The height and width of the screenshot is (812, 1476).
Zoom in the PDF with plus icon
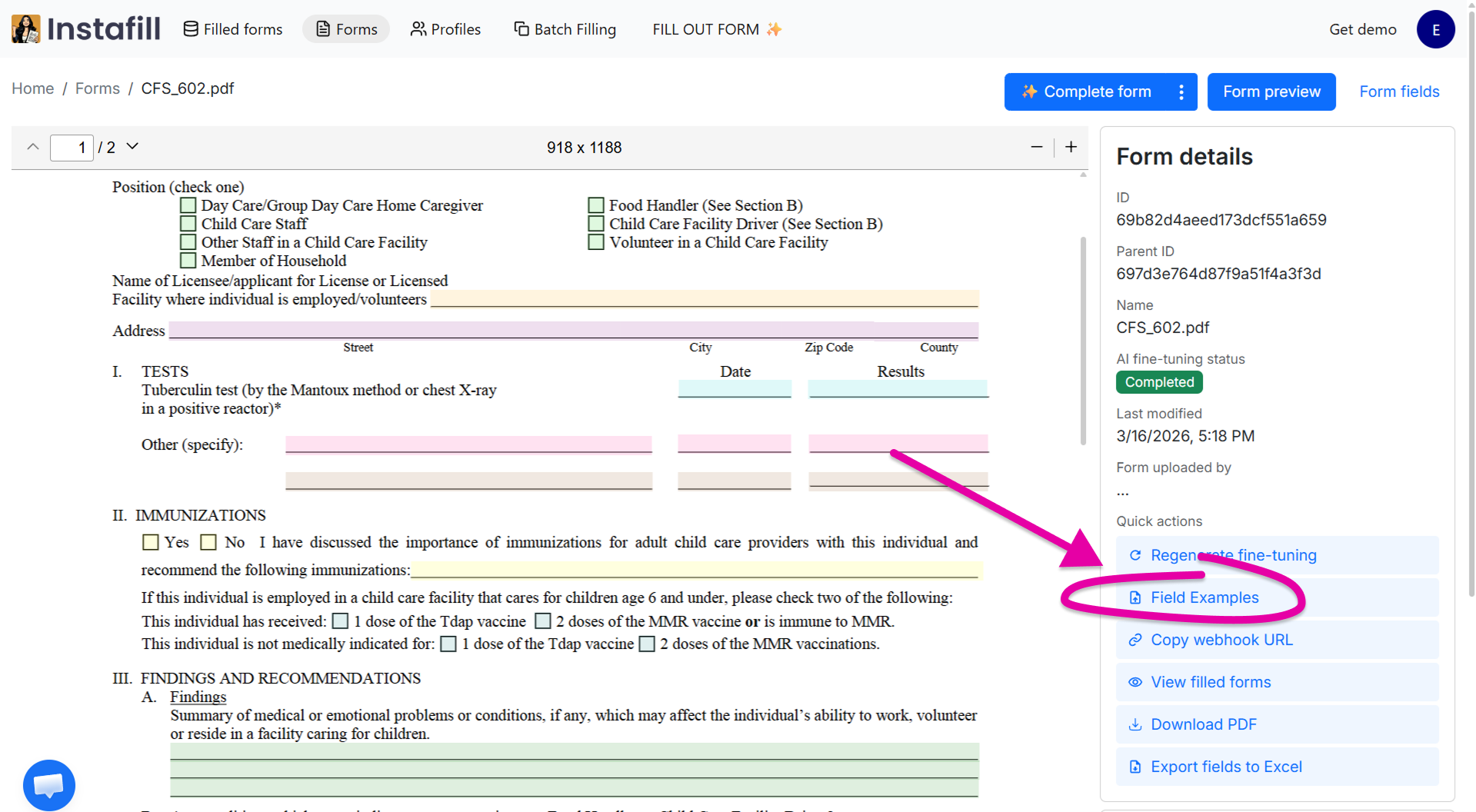(1071, 147)
